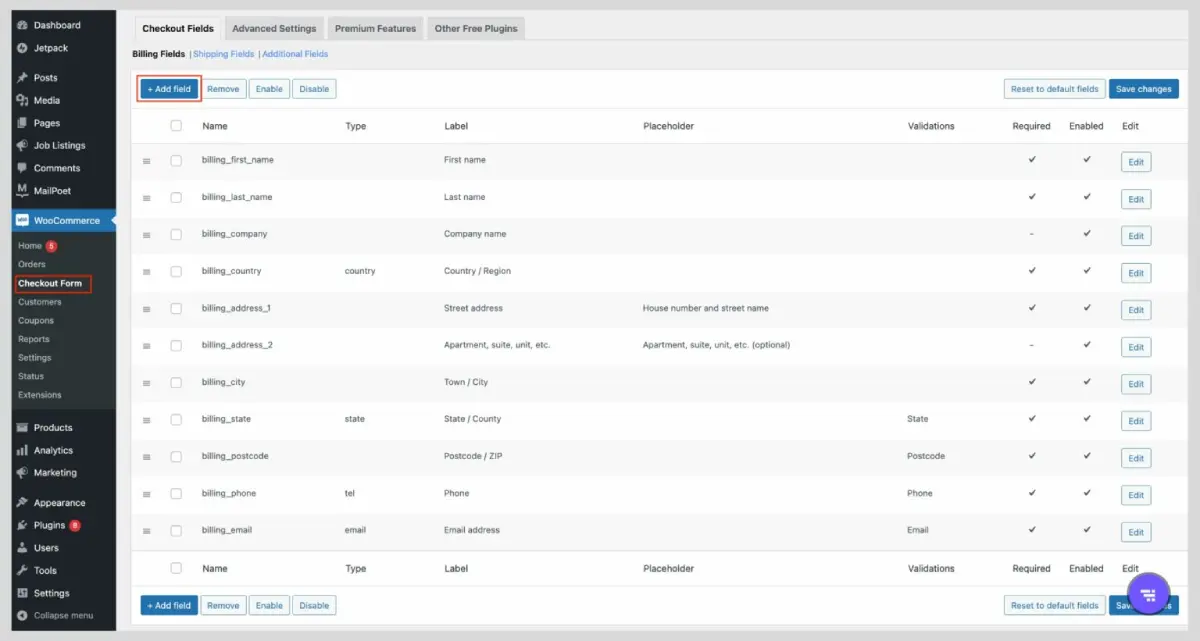The image size is (1200, 641).
Task: Open Orders in WooCommerce submenu
Action: pos(32,265)
